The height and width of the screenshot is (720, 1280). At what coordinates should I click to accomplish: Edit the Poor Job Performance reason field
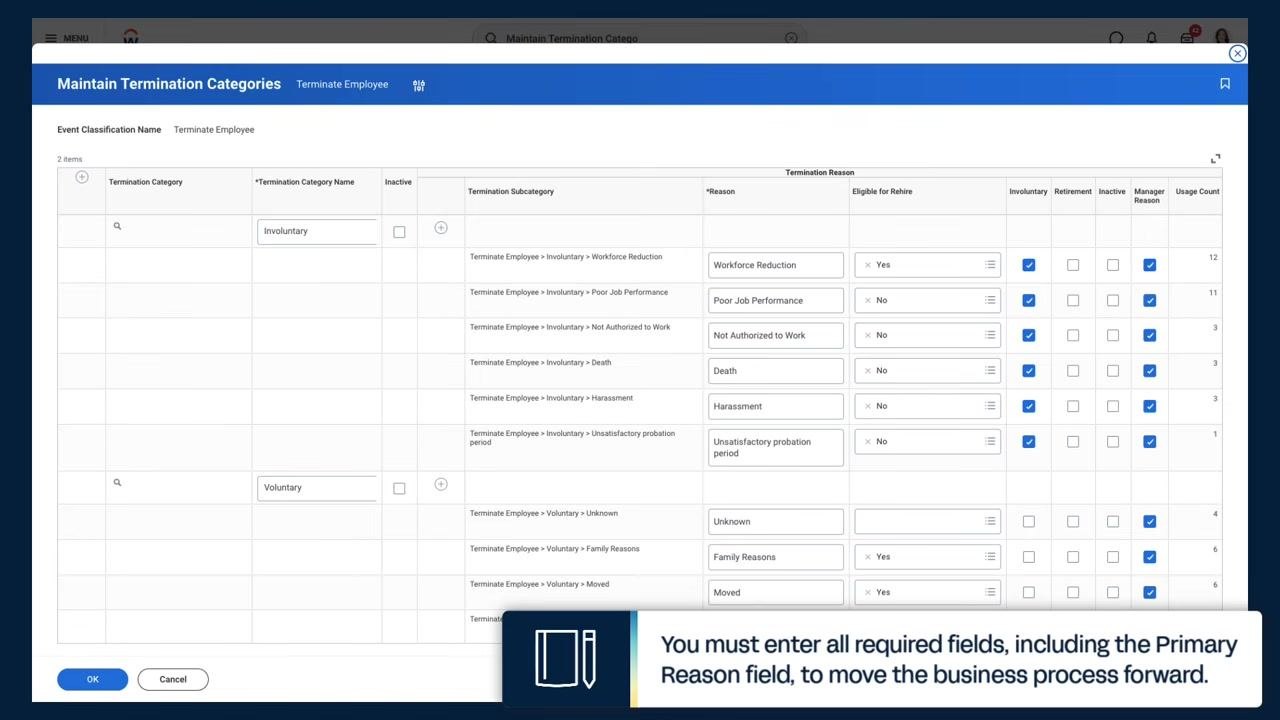point(776,300)
